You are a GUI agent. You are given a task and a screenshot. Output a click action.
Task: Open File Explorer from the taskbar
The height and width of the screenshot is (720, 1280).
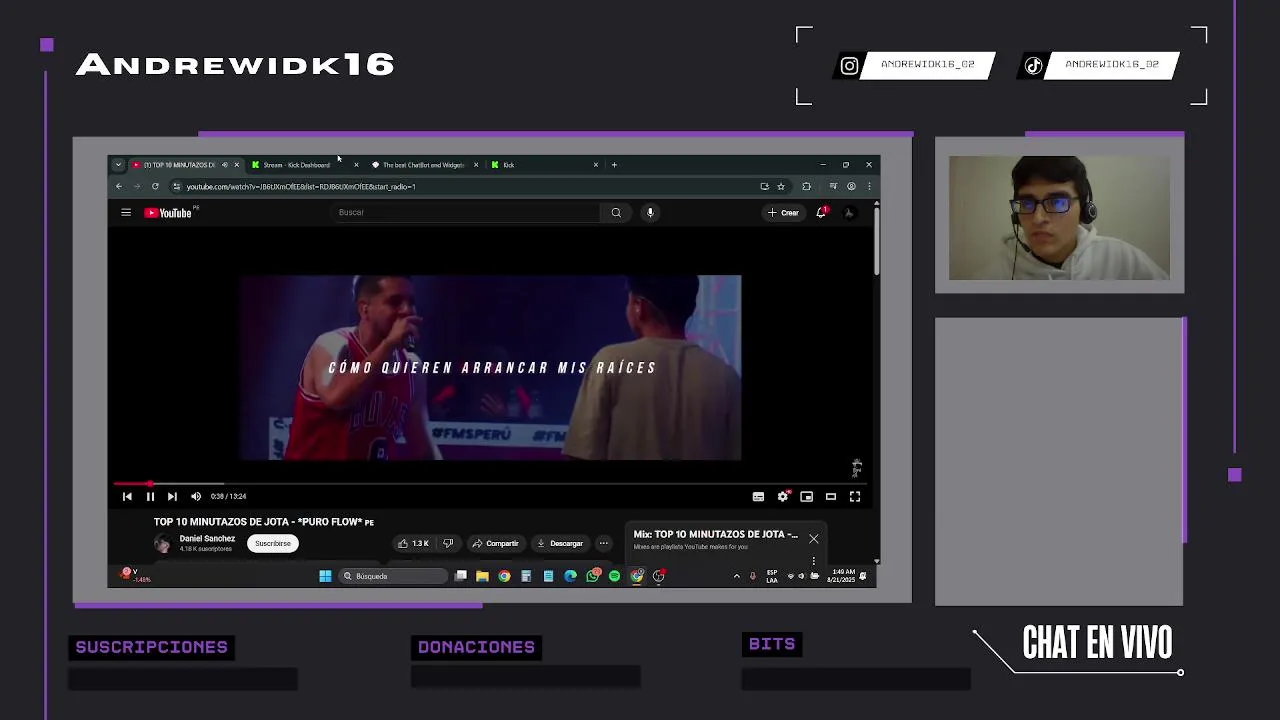[482, 576]
